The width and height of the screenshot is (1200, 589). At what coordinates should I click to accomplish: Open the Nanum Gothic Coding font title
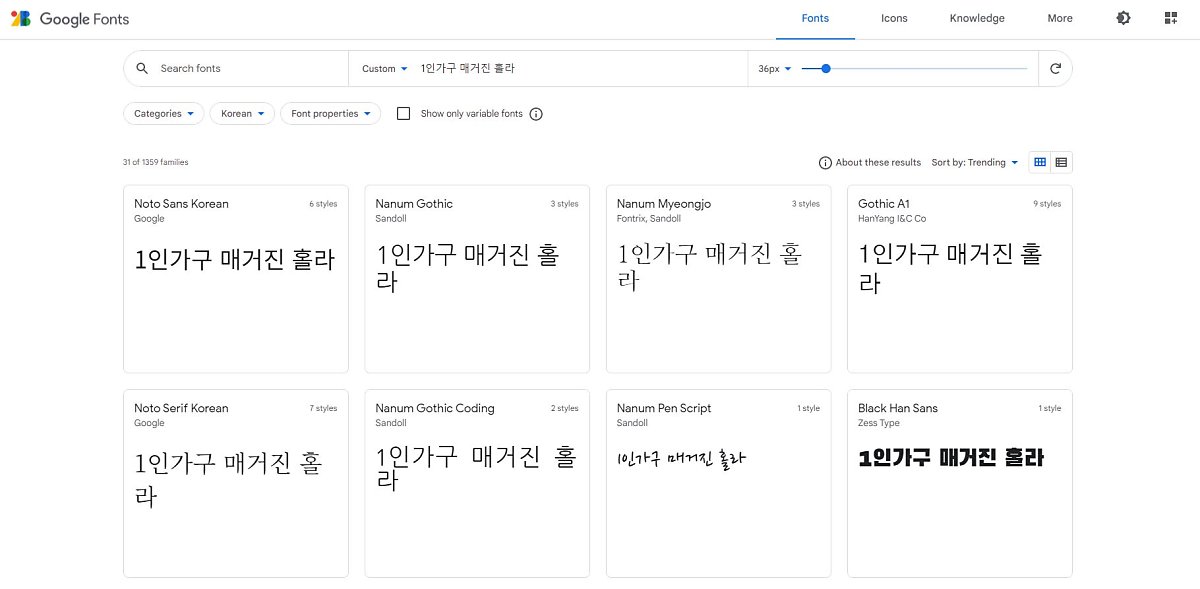[x=435, y=408]
